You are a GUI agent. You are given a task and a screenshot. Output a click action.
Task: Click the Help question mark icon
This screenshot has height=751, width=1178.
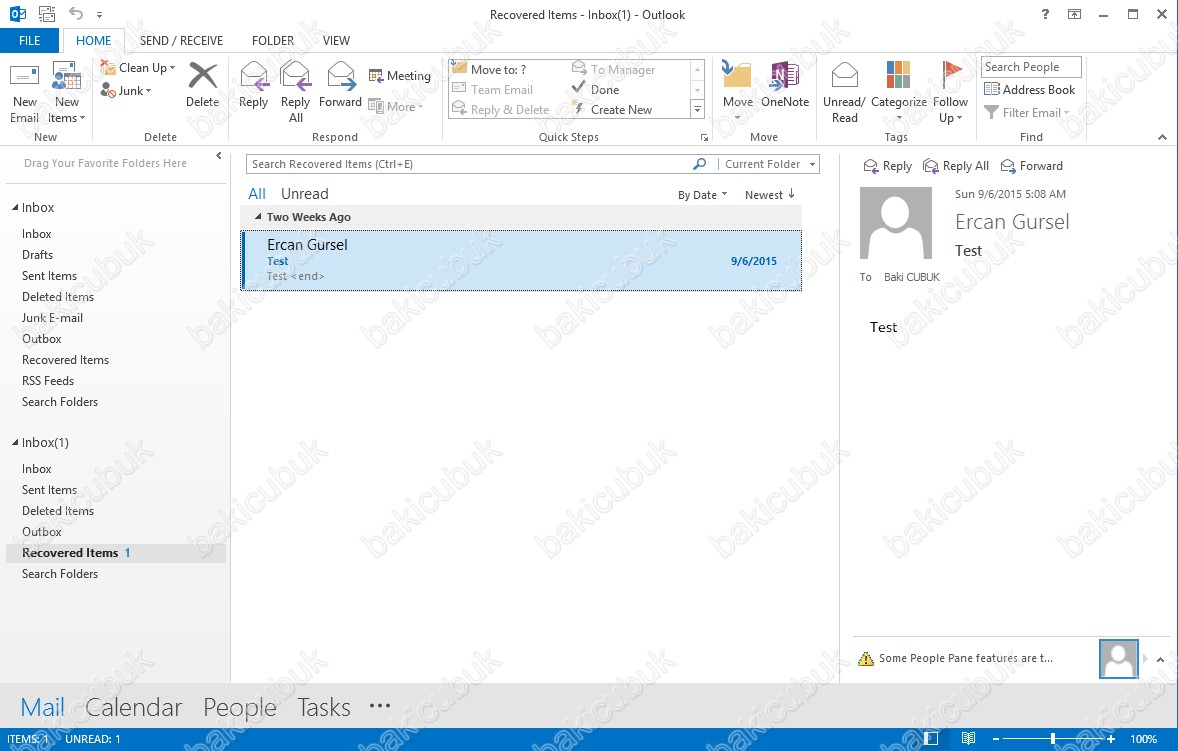click(1045, 14)
